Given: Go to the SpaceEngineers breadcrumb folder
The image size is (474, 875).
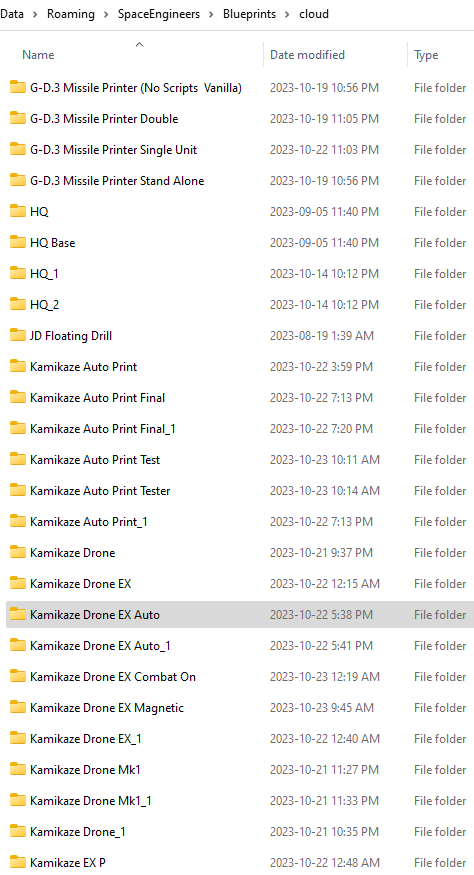Looking at the screenshot, I should pos(159,14).
